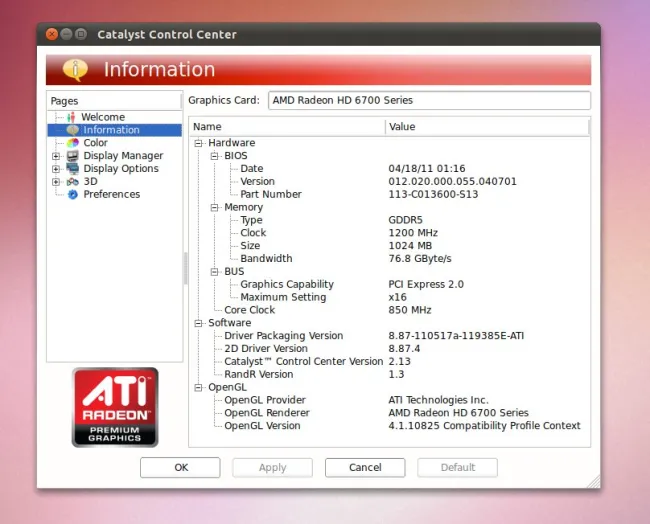Select the Driver Packaging Version row
The height and width of the screenshot is (524, 650).
pyautogui.click(x=390, y=336)
